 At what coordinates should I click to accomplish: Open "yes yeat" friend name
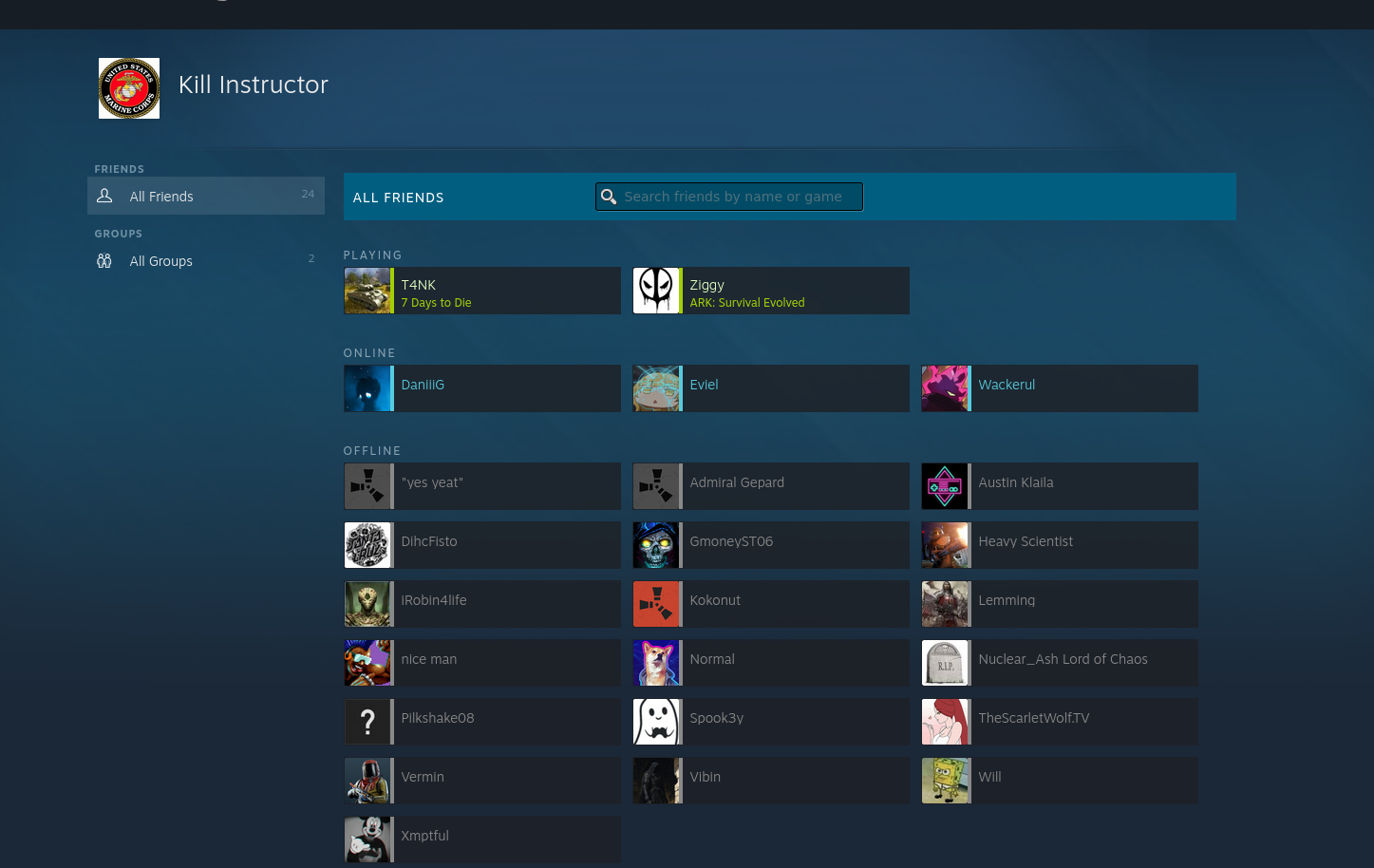(x=432, y=482)
